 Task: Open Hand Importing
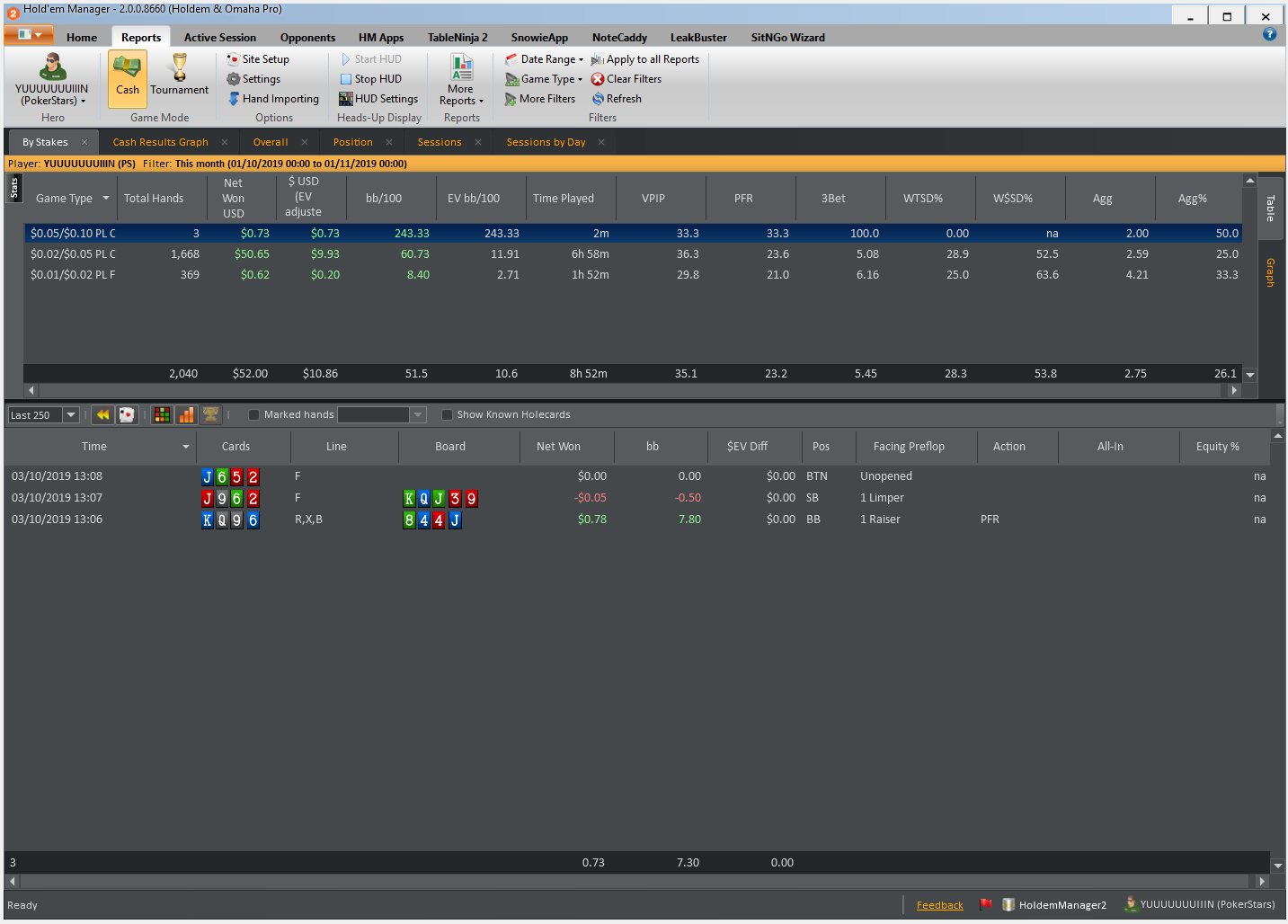(273, 99)
